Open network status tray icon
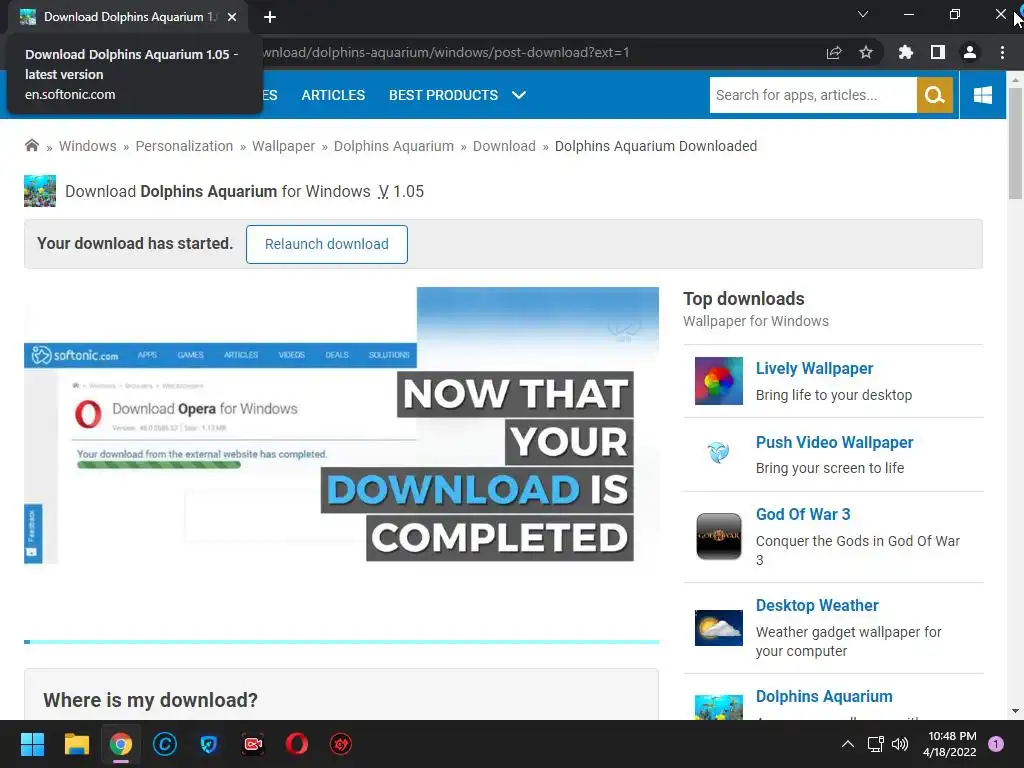The height and width of the screenshot is (768, 1024). coord(875,744)
